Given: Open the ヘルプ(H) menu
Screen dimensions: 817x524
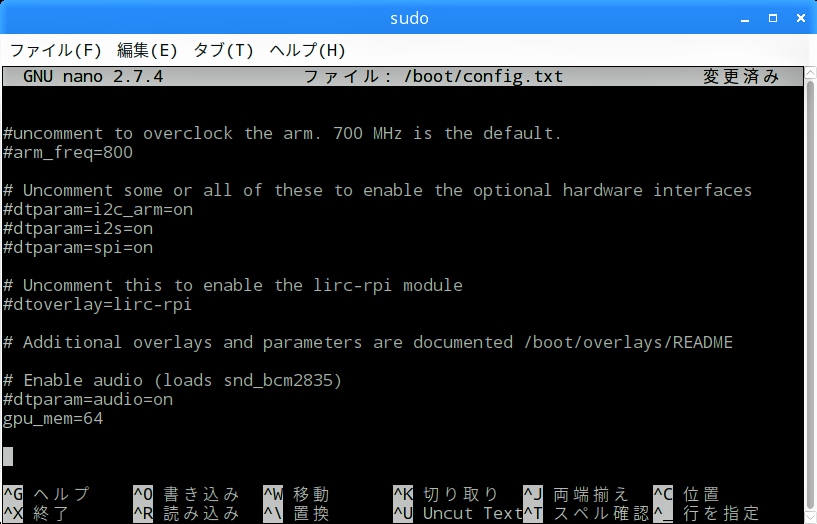Looking at the screenshot, I should [307, 50].
